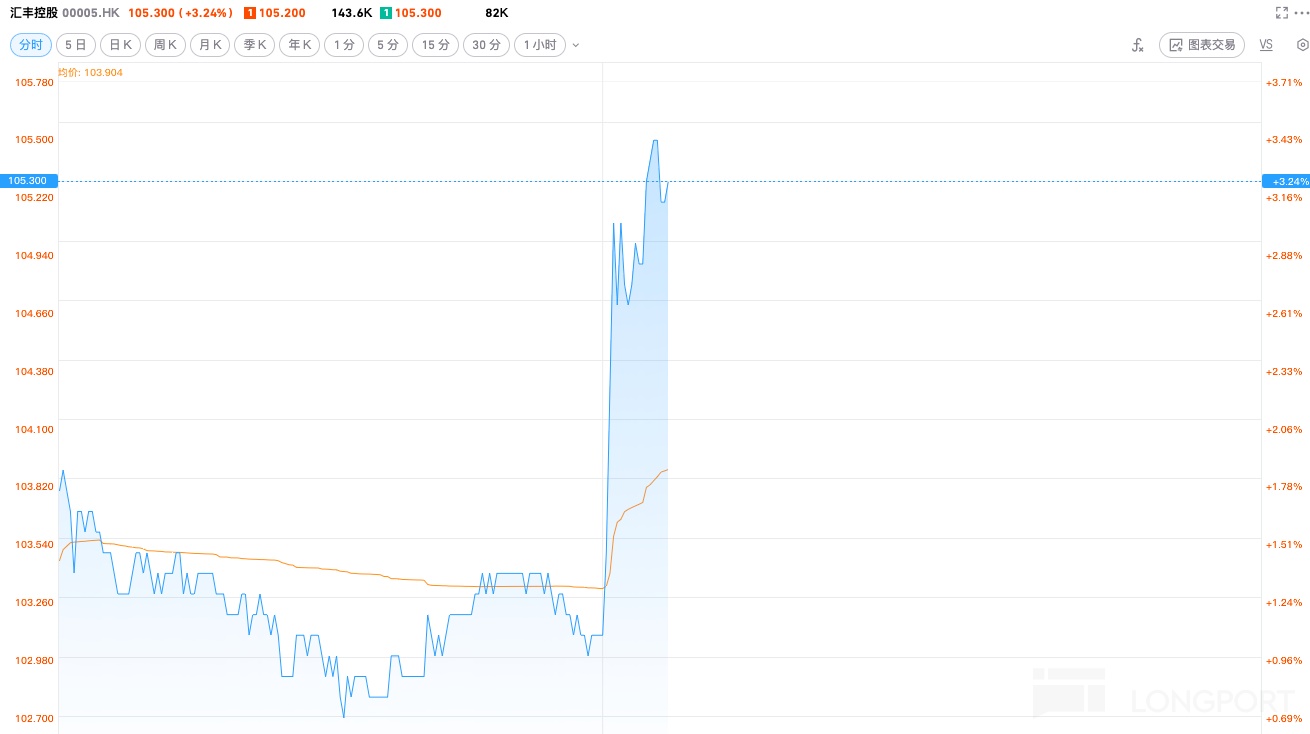
Task: Enter fullscreen chart mode
Action: (x=1282, y=13)
